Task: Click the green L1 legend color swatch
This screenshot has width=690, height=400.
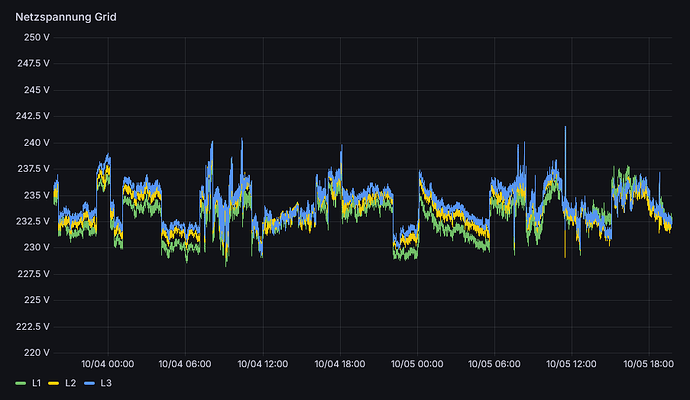Action: pyautogui.click(x=21, y=384)
